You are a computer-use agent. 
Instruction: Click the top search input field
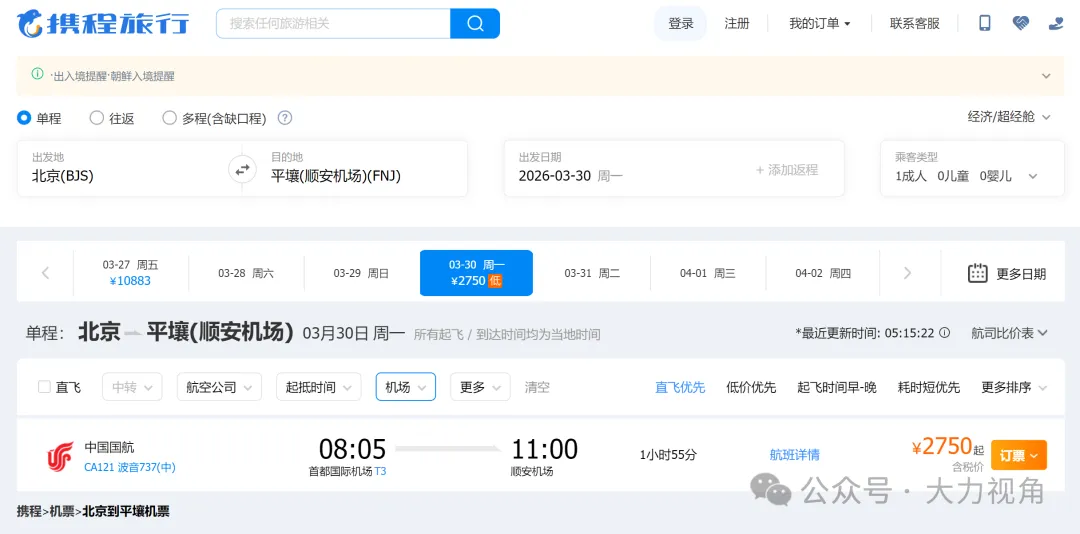click(x=333, y=23)
